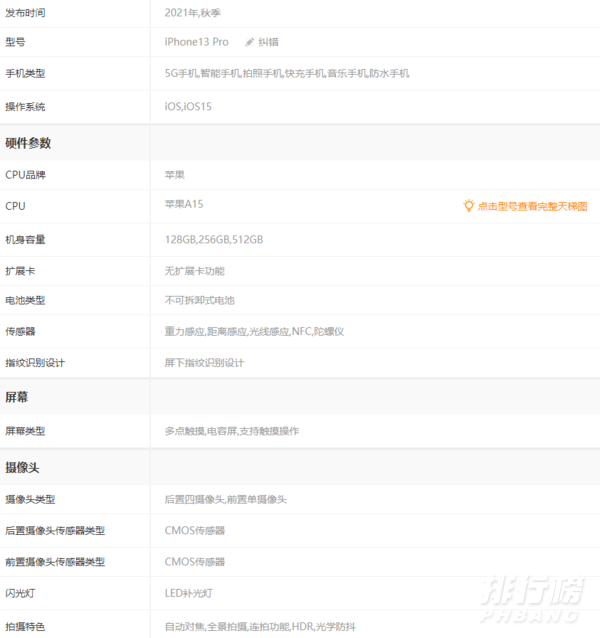600x638 pixels.
Task: Click the 摄像头类型 row label
Action: pyautogui.click(x=30, y=500)
